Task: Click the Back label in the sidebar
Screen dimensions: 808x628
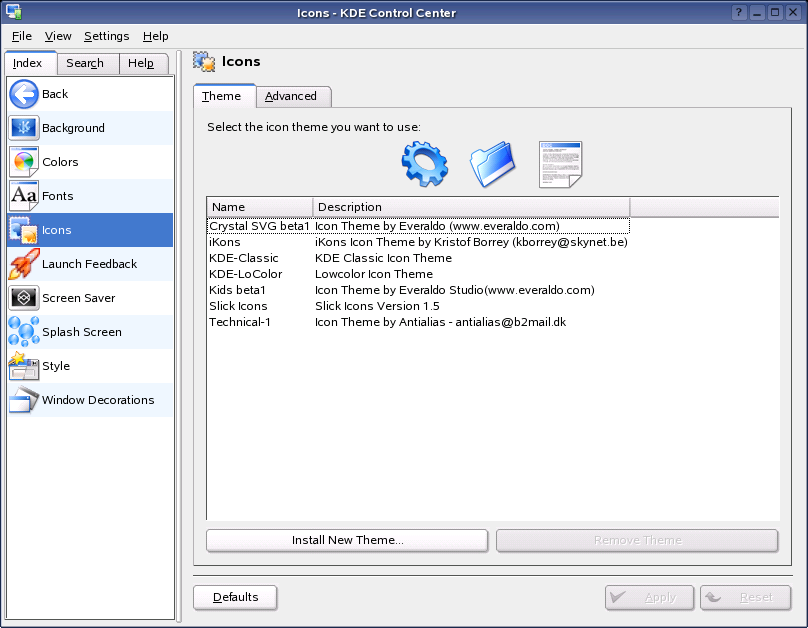Action: 55,94
